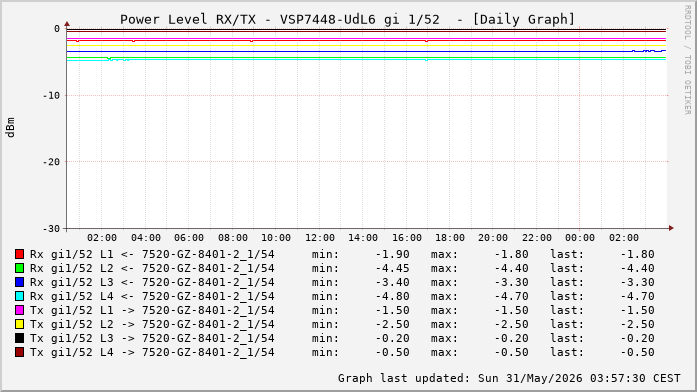The height and width of the screenshot is (392, 697).
Task: Click the dark red Tx L4 legend swatch
Action: click(x=19, y=352)
